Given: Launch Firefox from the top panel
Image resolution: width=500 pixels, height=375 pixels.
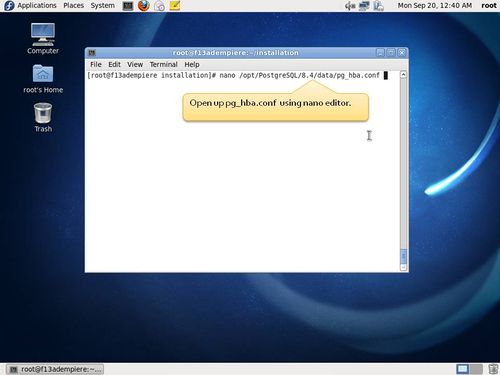Looking at the screenshot, I should (144, 6).
